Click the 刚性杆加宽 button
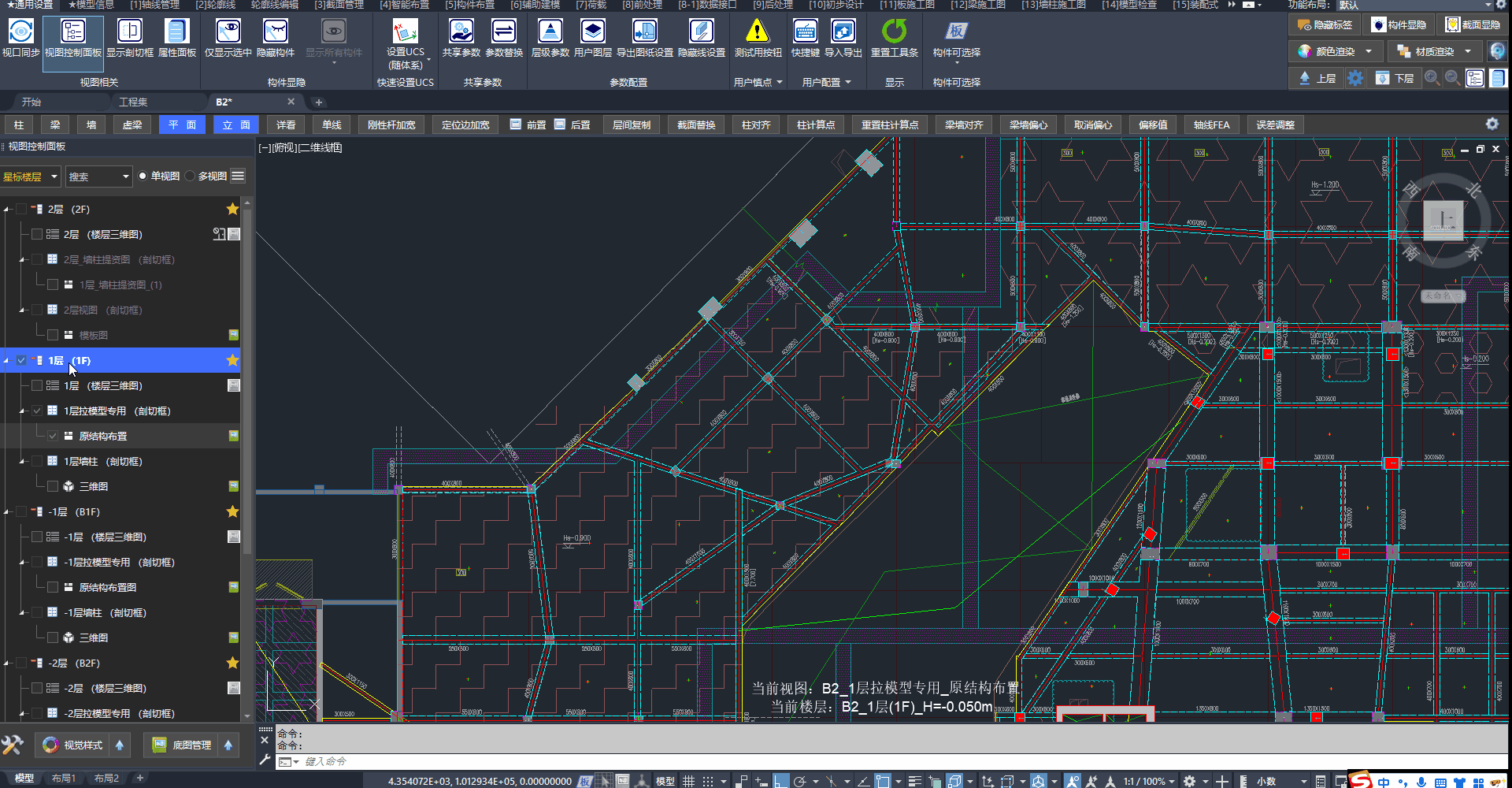The image size is (1512, 788). 391,125
